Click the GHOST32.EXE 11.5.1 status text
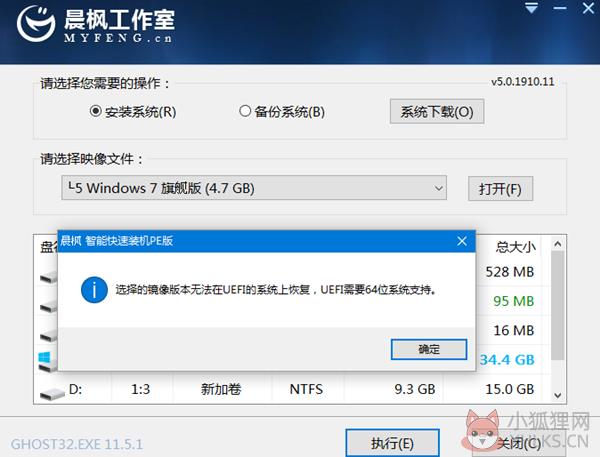This screenshot has width=600, height=457. [77, 444]
